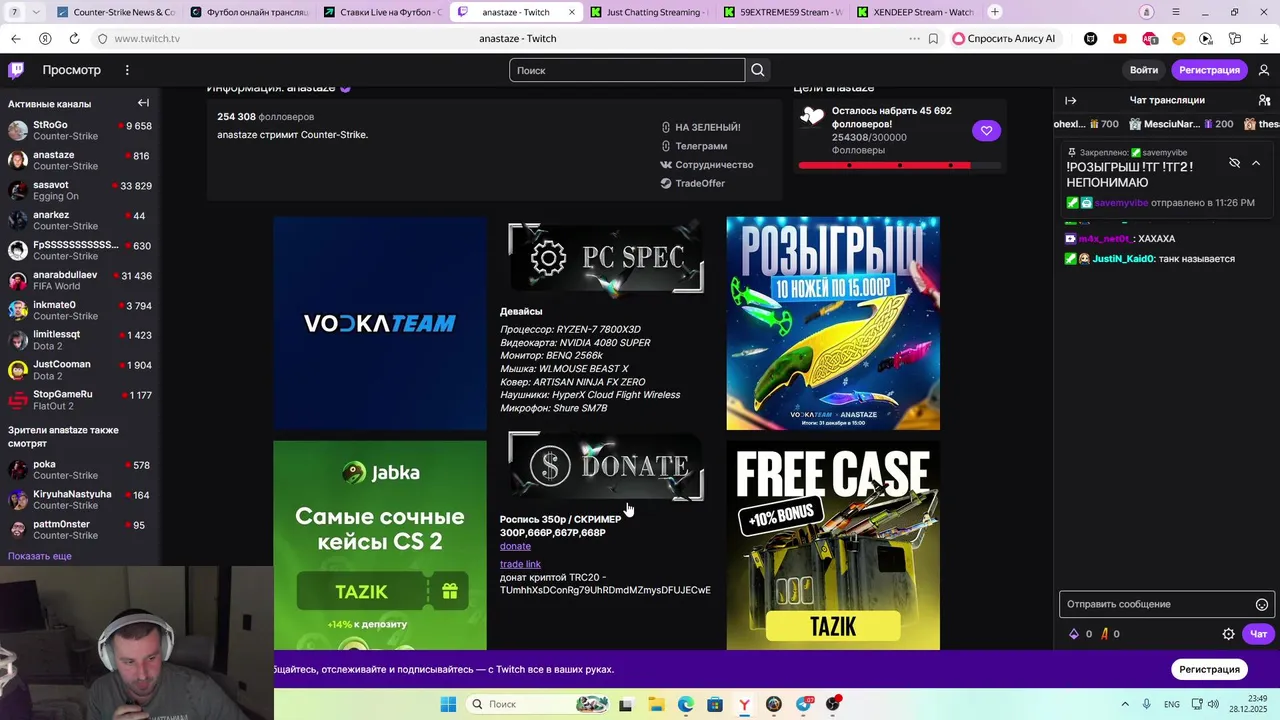Open the browser downloads panel

pos(1264,39)
